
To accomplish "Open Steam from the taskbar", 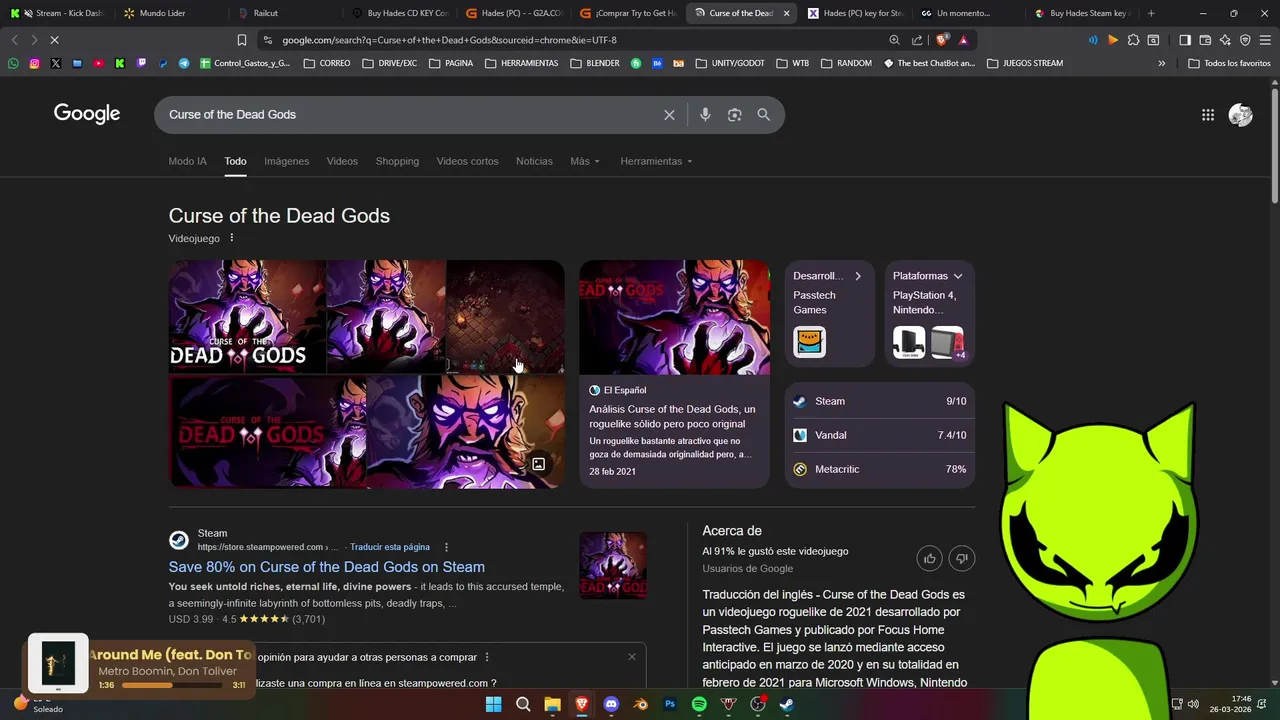I will [787, 704].
